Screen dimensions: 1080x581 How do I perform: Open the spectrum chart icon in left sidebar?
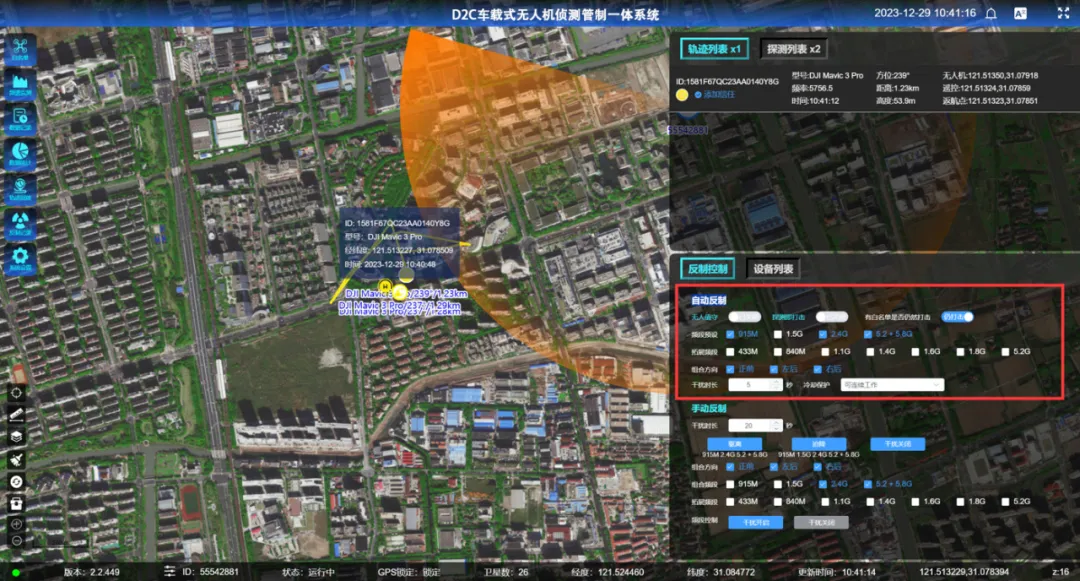20,84
